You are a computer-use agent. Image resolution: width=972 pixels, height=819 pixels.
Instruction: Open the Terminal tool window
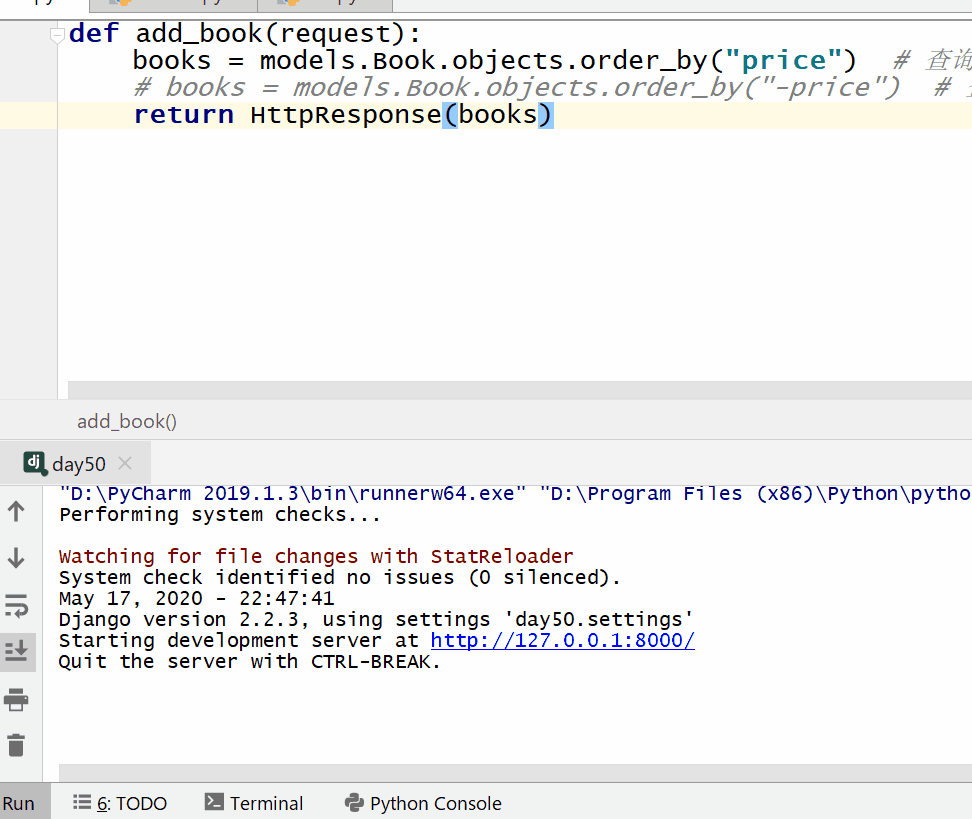254,803
